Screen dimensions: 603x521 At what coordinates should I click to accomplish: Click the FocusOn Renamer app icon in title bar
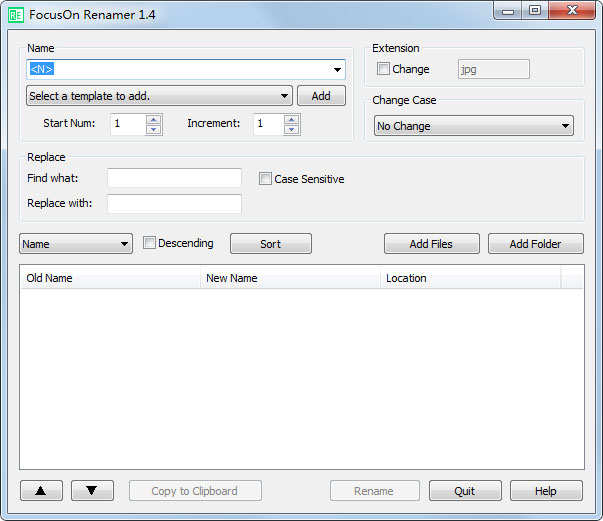pos(16,15)
